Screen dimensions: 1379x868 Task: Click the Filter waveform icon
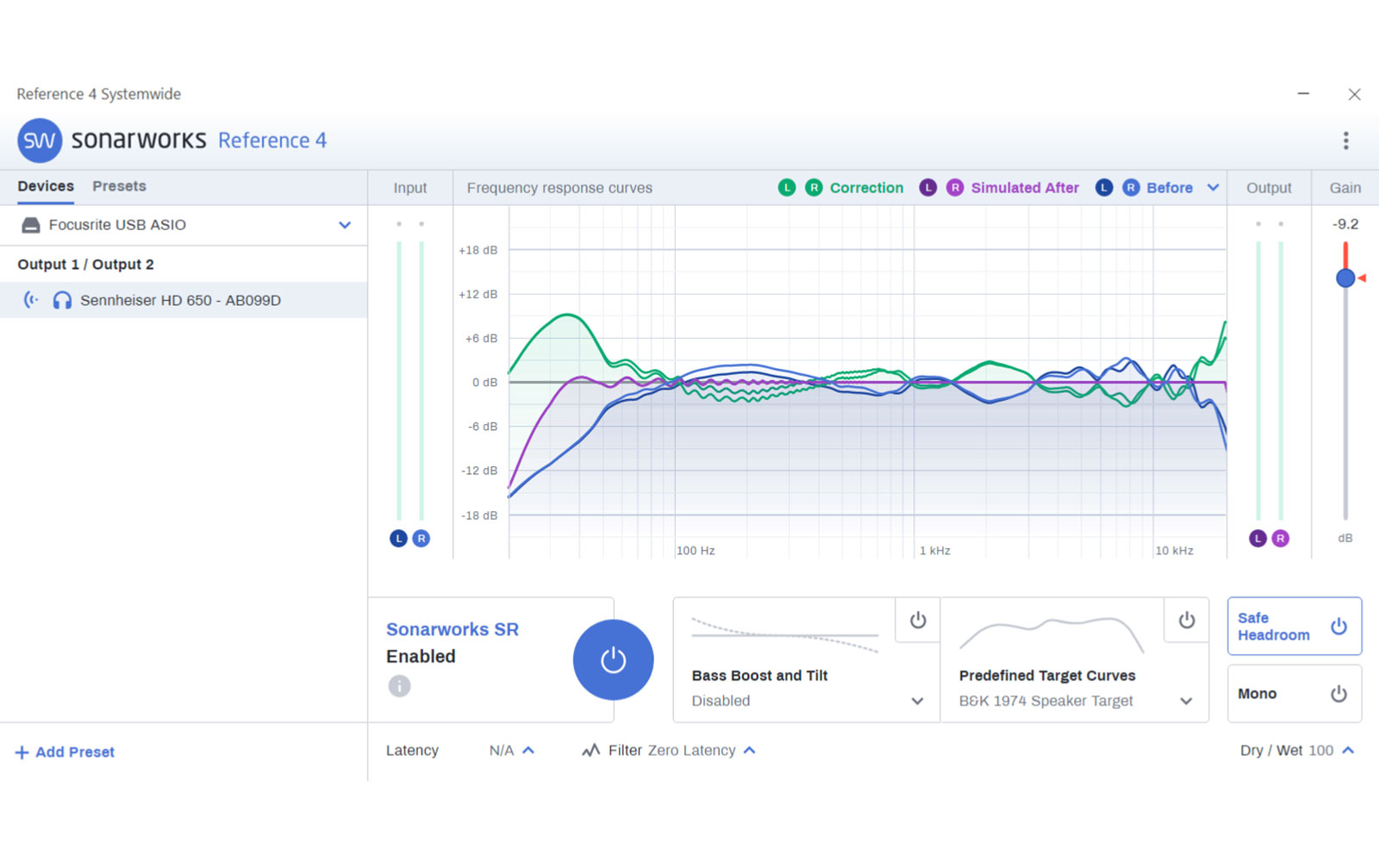tap(590, 751)
